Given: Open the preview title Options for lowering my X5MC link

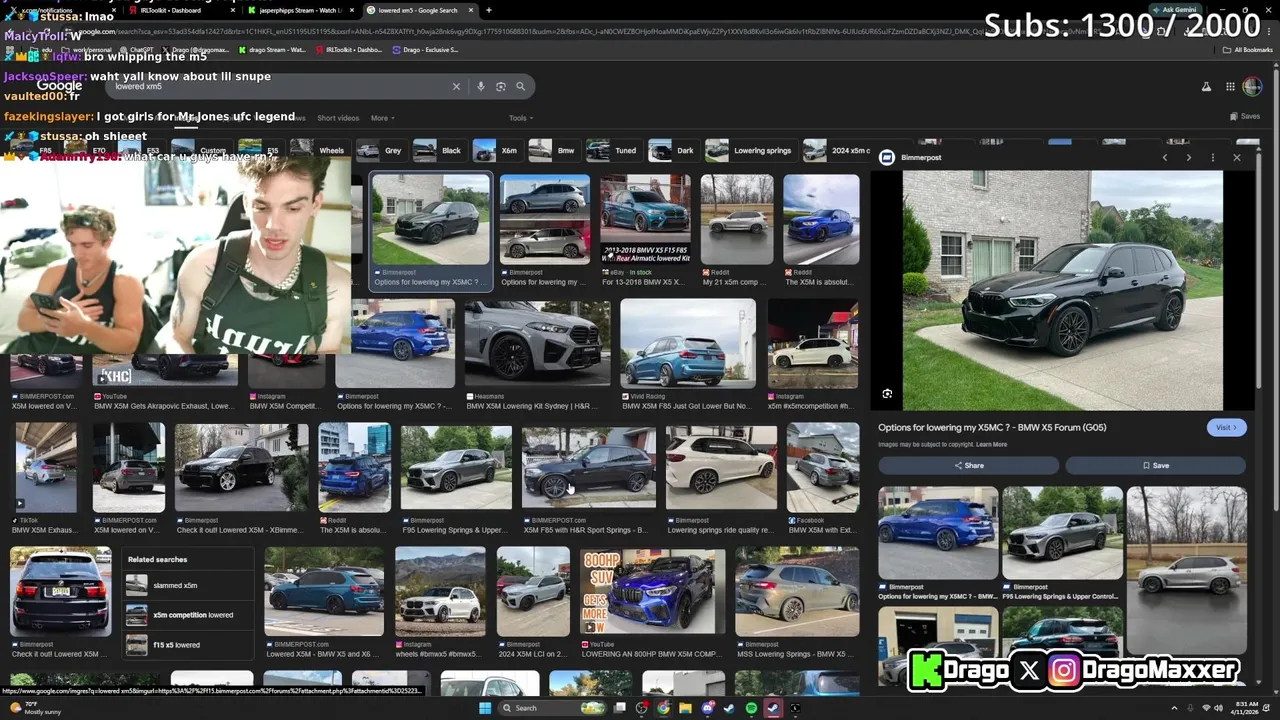Looking at the screenshot, I should [992, 427].
